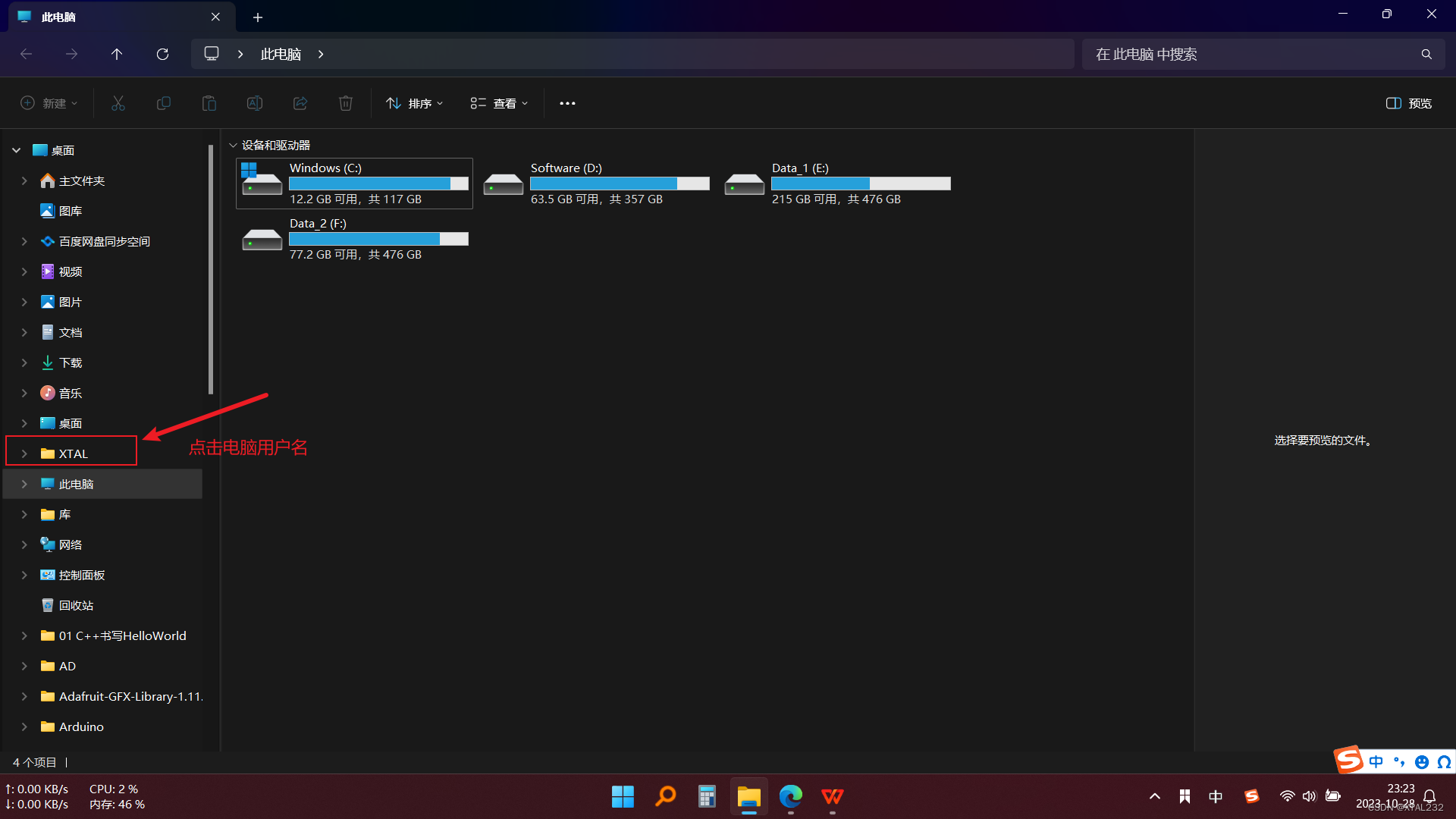Open the three-dots more options menu
This screenshot has height=819, width=1456.
(x=567, y=103)
